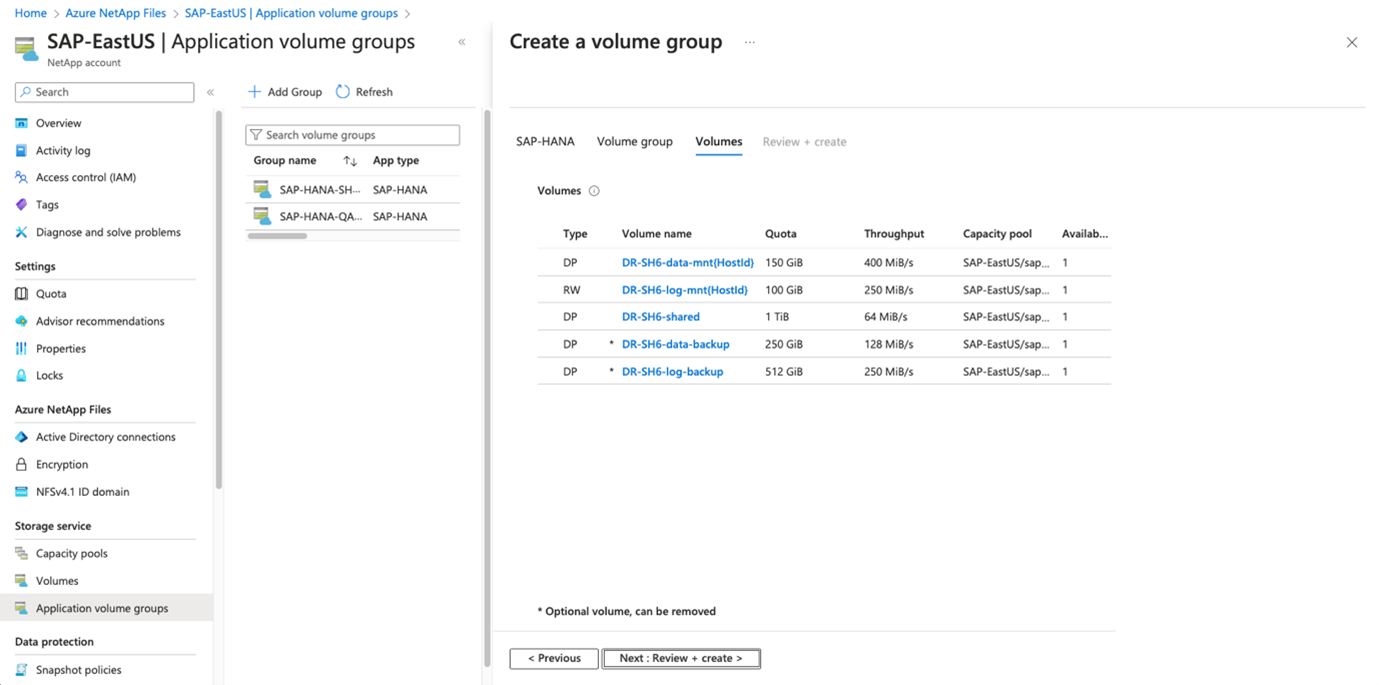Switch to the Volume group tab
The height and width of the screenshot is (685, 1379).
click(635, 142)
